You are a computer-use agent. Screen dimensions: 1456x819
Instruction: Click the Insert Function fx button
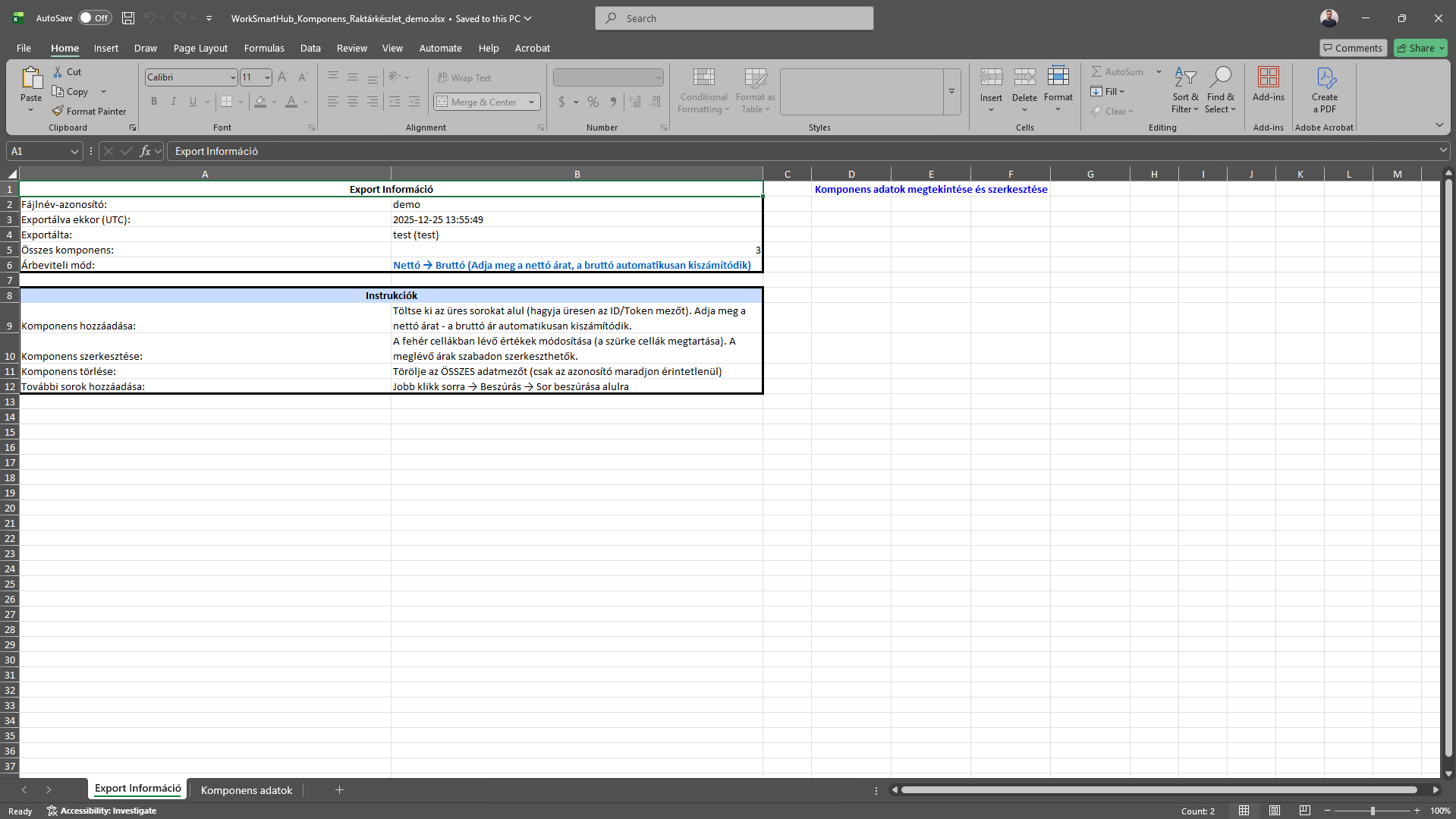145,151
